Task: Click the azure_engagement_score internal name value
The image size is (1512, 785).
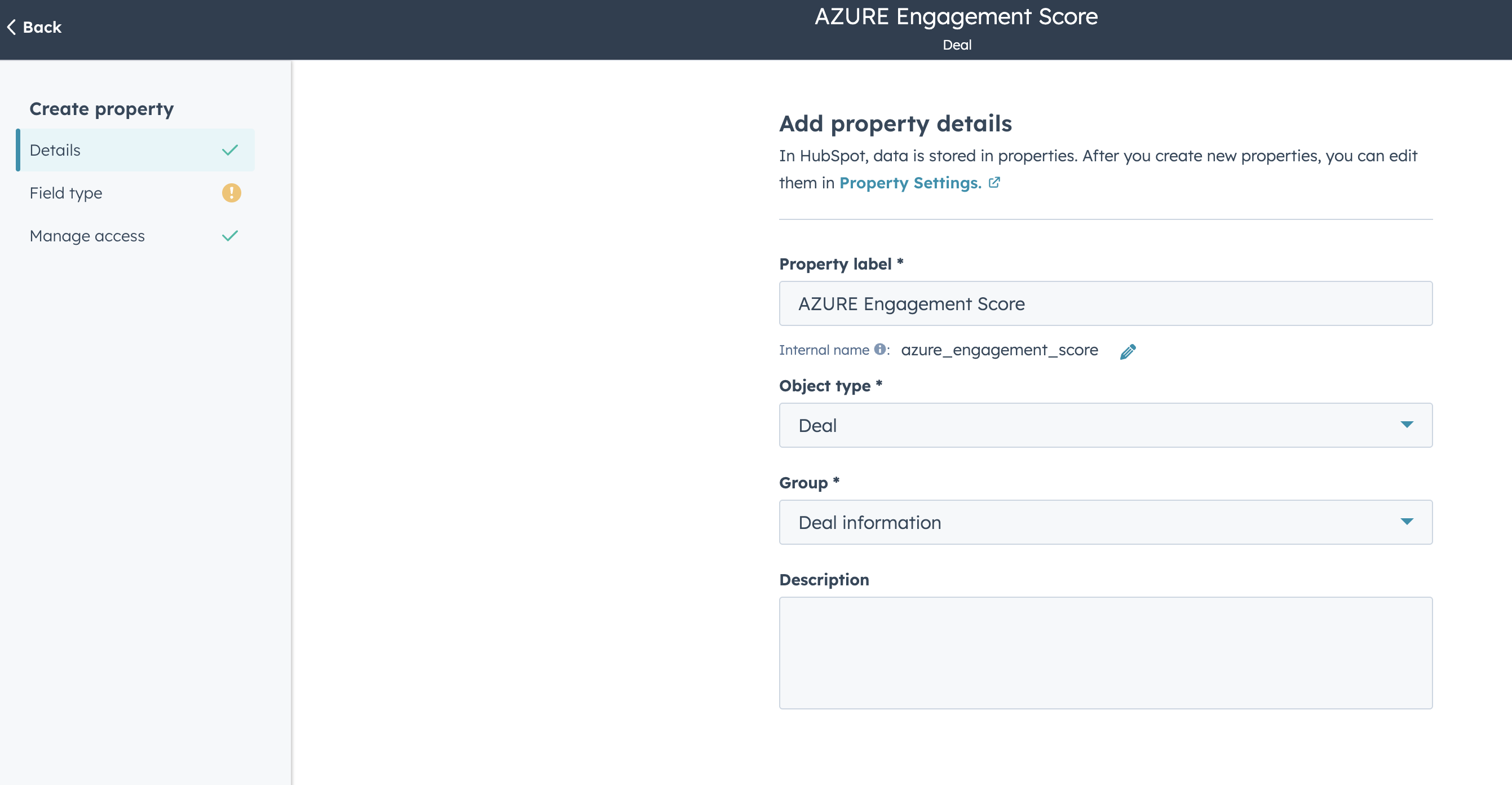Action: [999, 350]
